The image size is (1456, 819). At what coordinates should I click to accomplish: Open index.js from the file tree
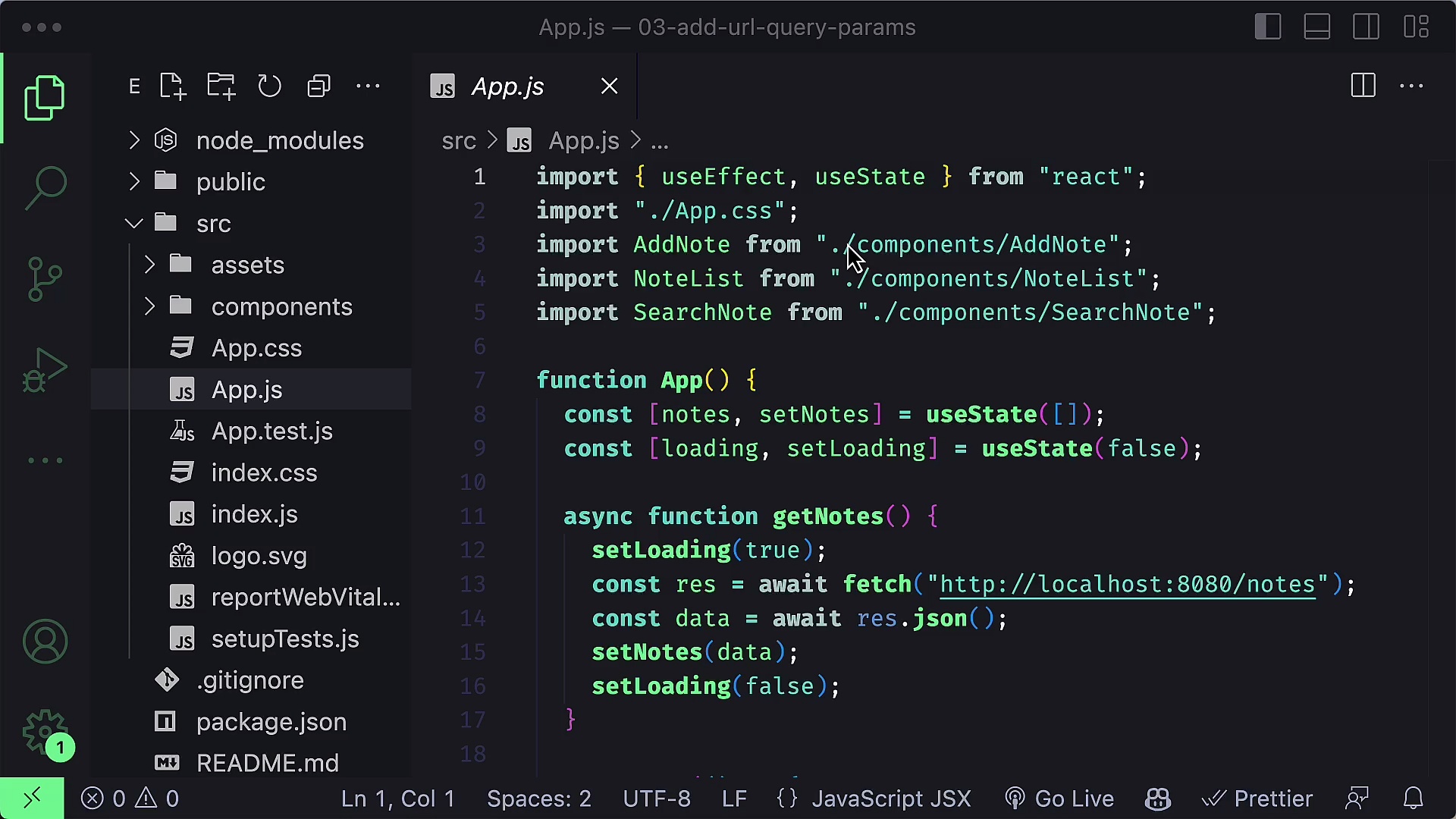click(x=254, y=514)
